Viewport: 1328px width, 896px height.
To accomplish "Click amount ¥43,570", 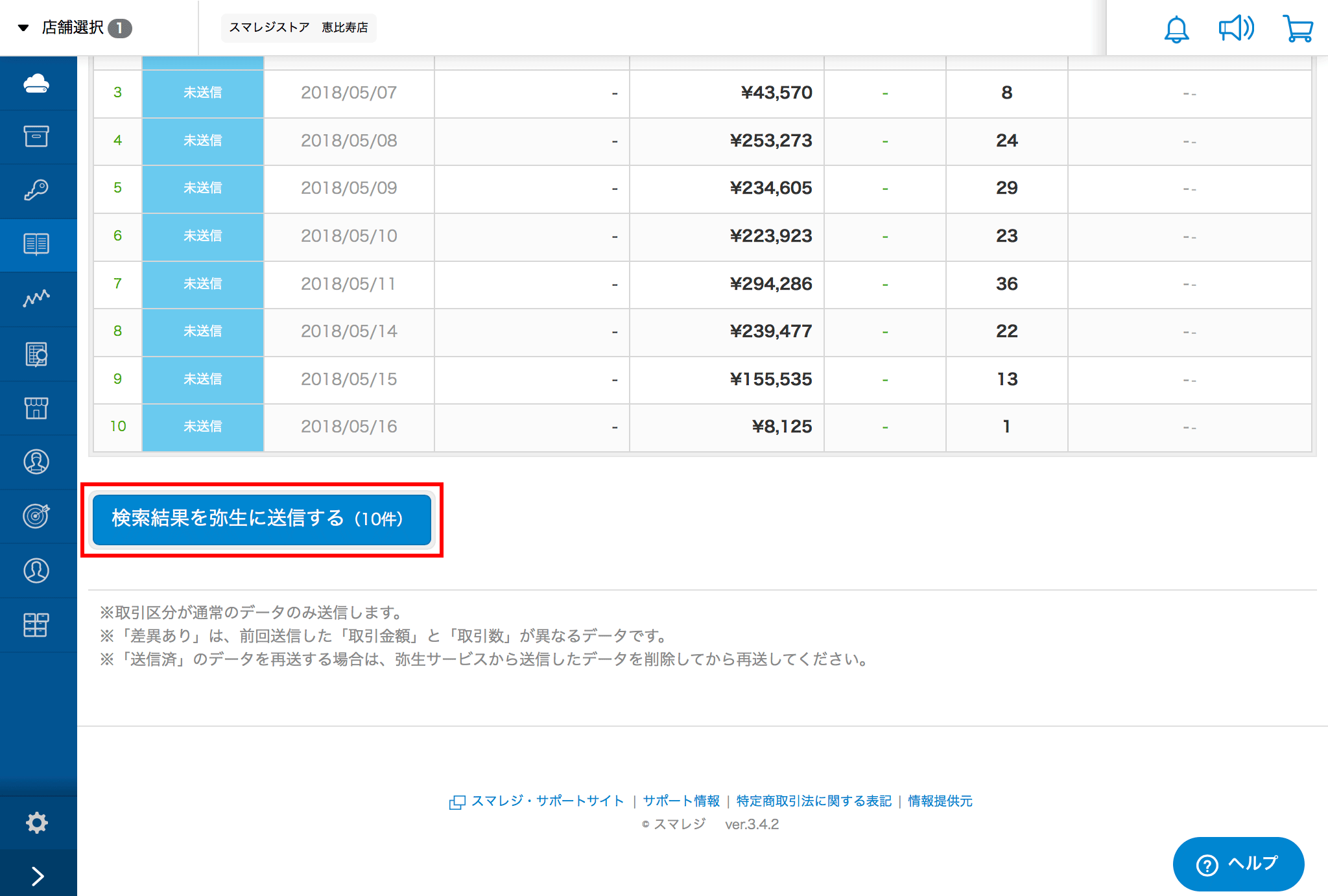I will click(x=777, y=93).
